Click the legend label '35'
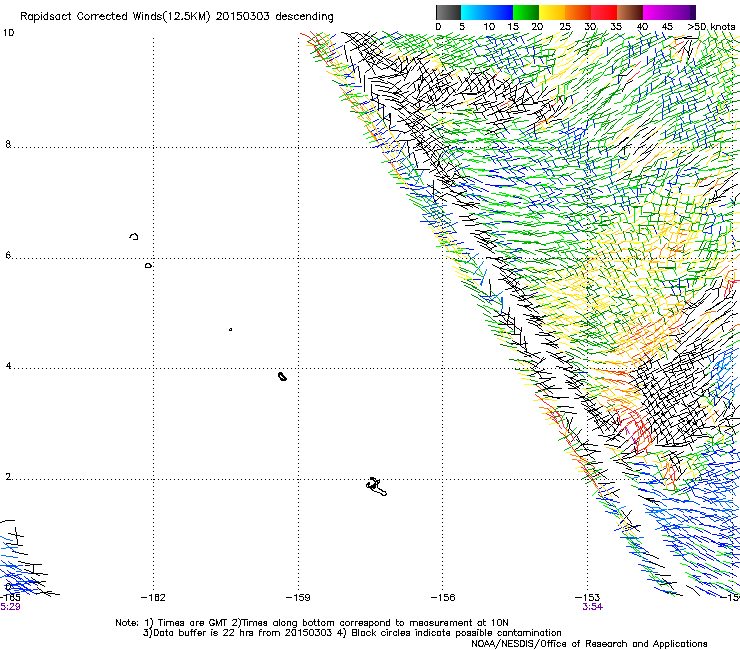The height and width of the screenshot is (650, 740). tap(616, 27)
